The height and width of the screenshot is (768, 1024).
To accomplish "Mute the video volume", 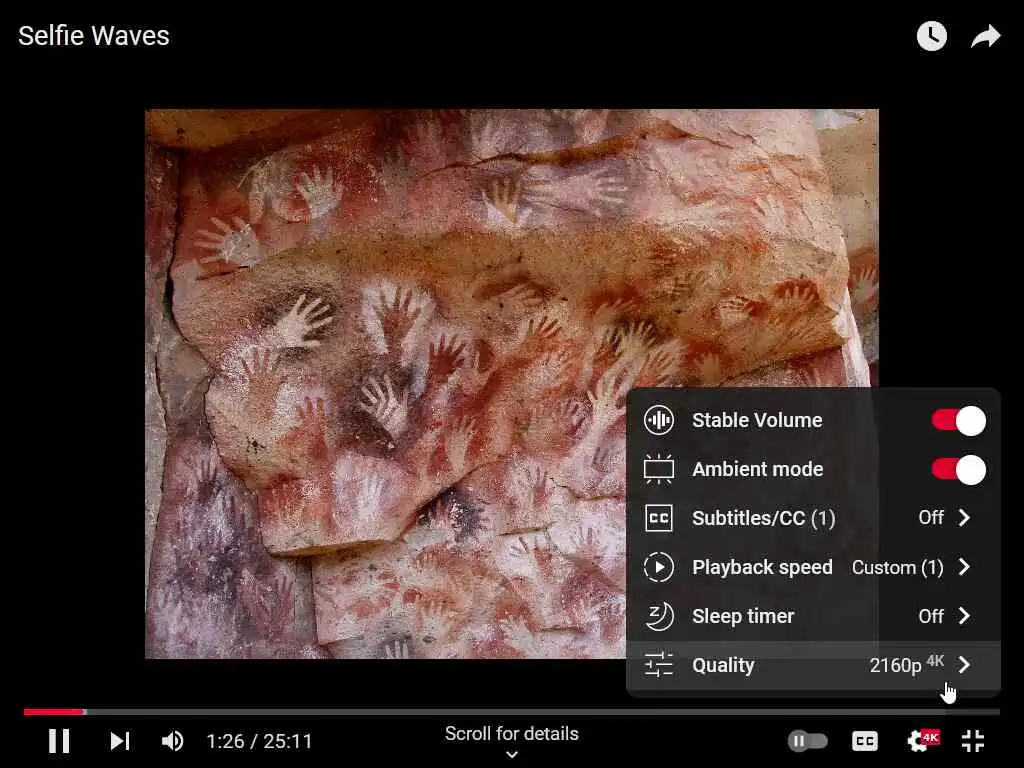I will 172,741.
